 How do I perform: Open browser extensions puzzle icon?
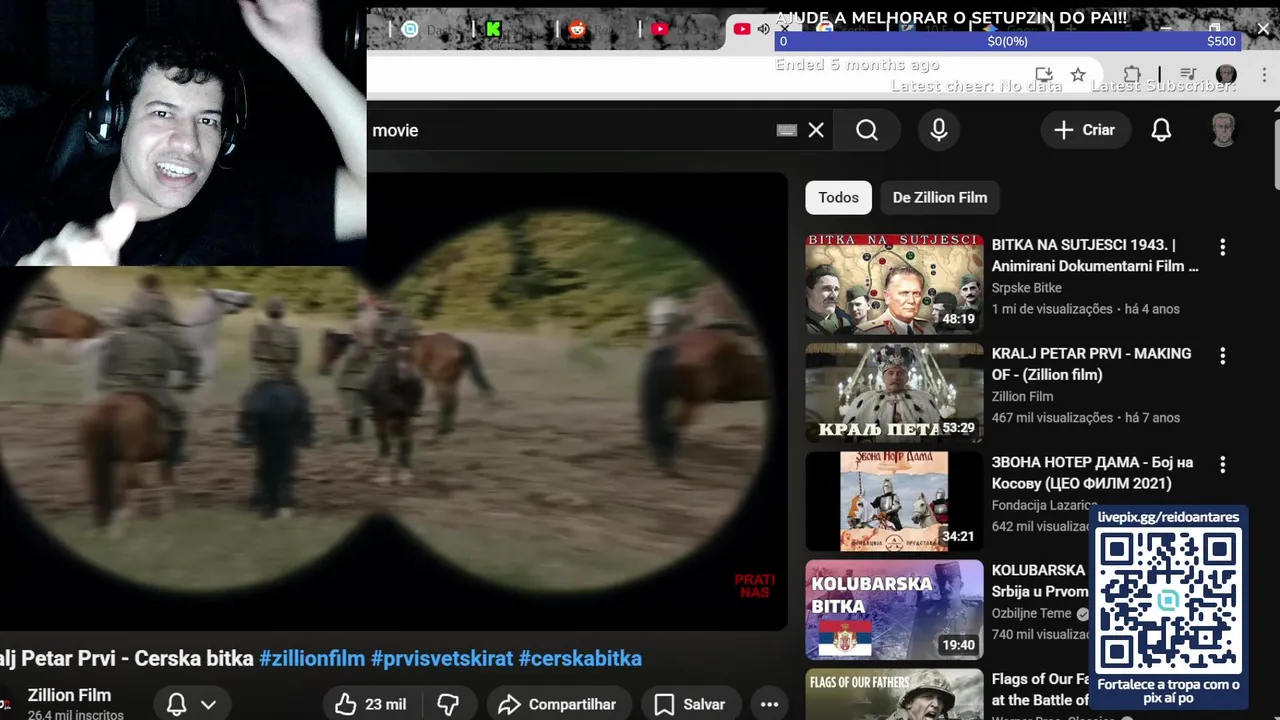coord(1132,75)
